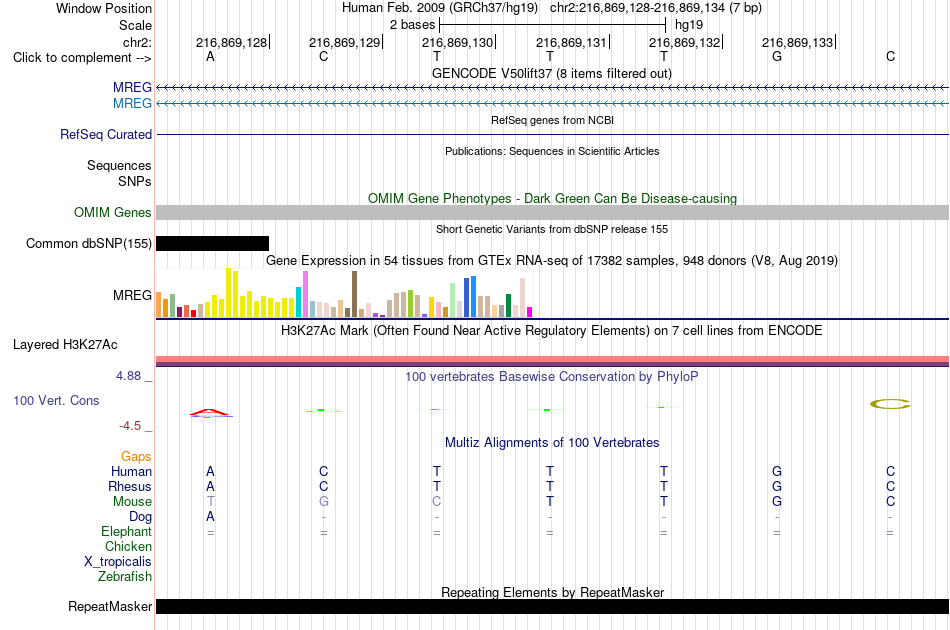Click the RepeatMasker track label
The image size is (950, 630).
click(110, 606)
